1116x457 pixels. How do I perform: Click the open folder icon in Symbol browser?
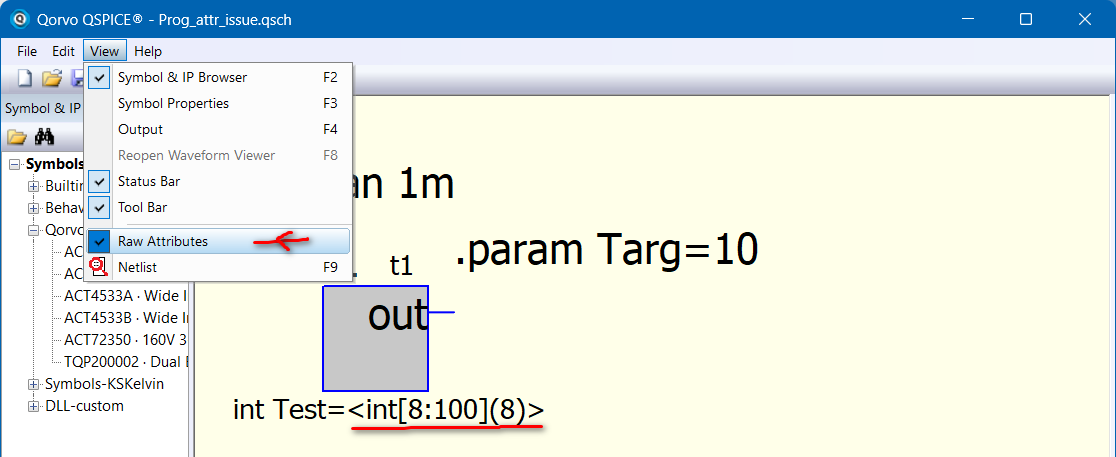pyautogui.click(x=17, y=137)
